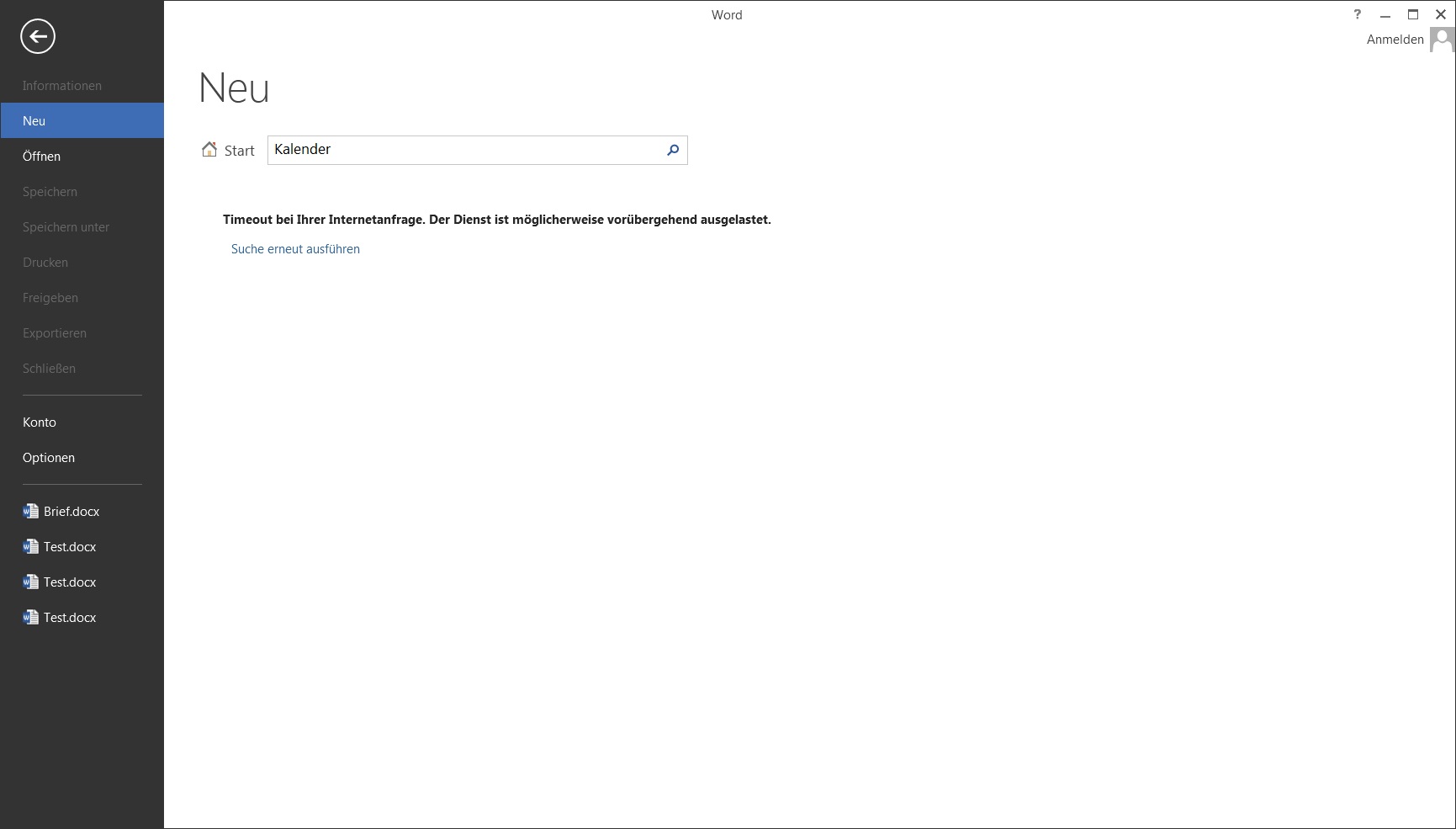Open the Konto page
1456x829 pixels.
point(40,422)
